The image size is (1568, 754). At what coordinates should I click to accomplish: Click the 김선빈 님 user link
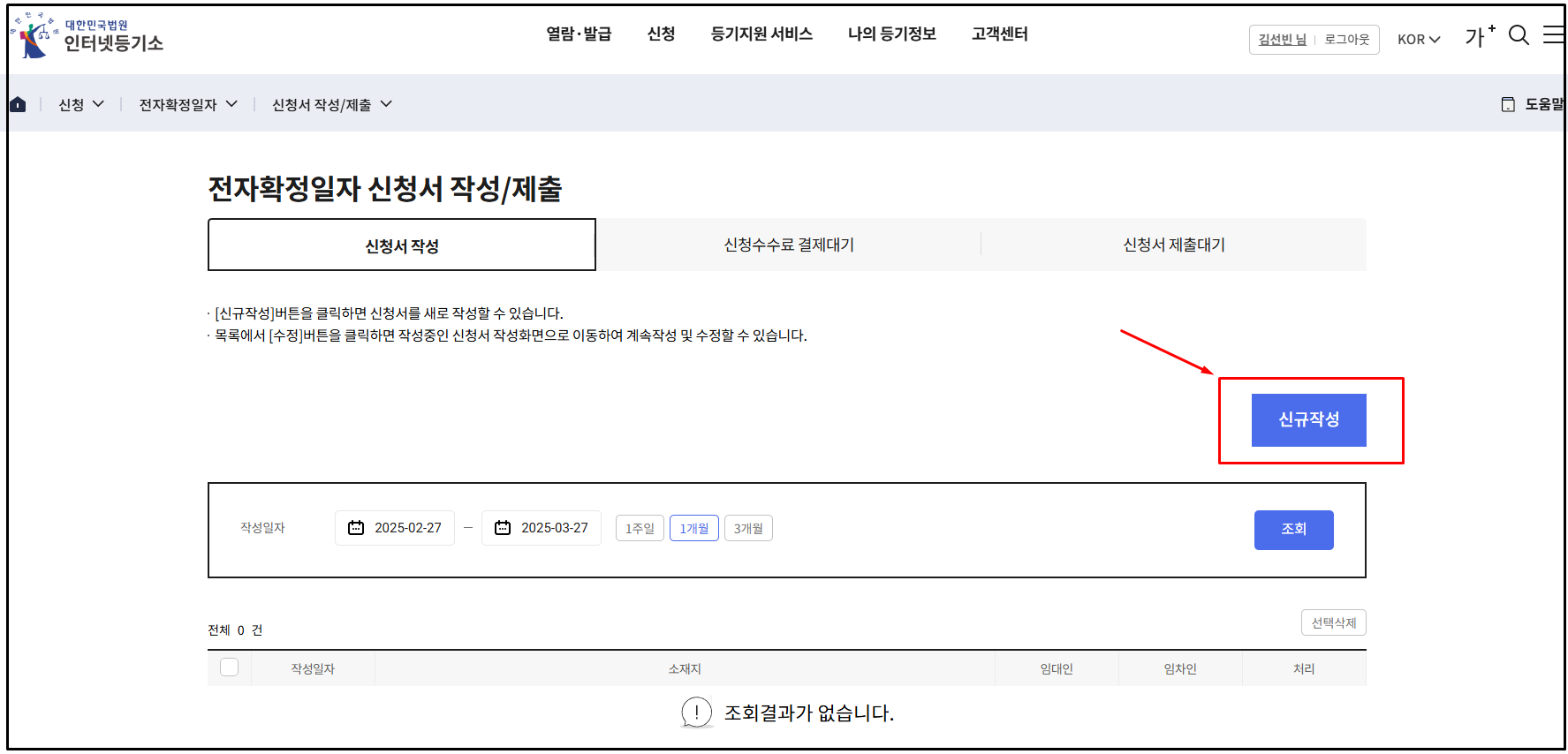(x=1282, y=40)
